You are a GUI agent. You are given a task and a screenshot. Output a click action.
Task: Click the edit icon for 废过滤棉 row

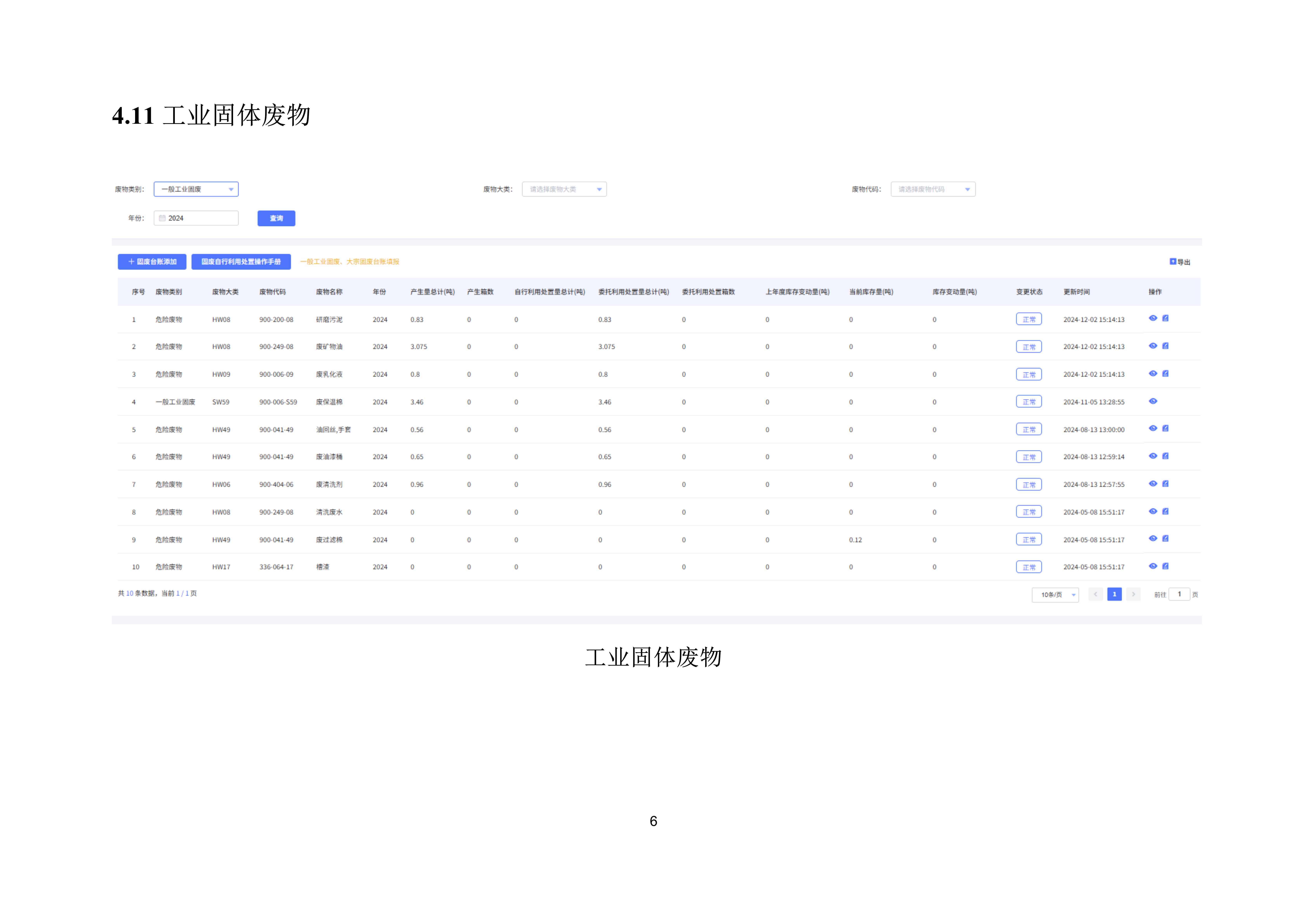(1165, 539)
